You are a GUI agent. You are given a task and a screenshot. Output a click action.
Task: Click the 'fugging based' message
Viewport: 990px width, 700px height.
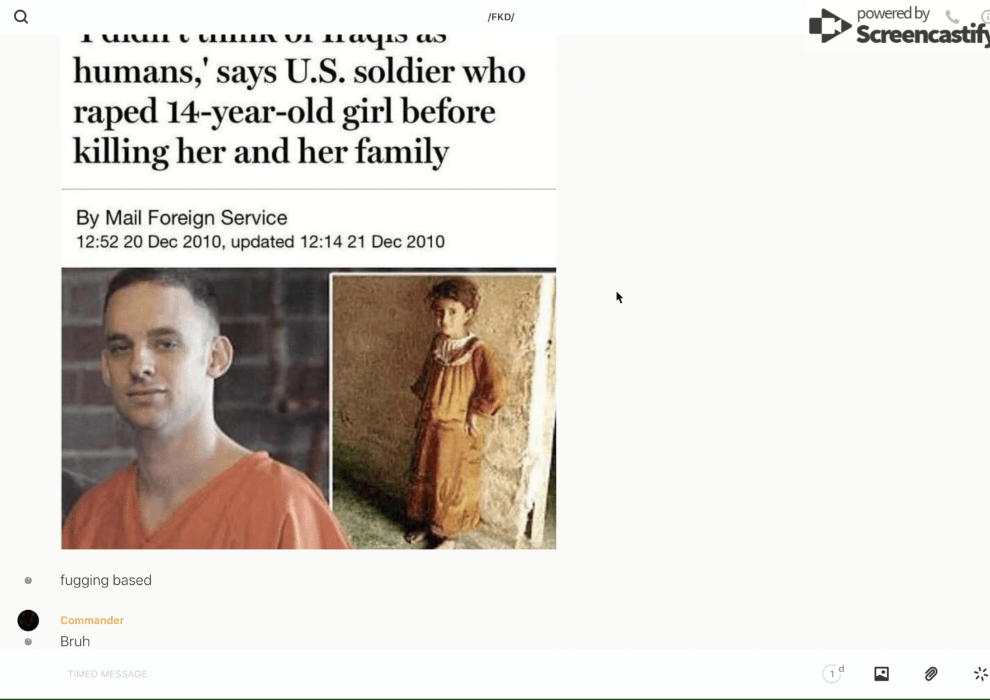pyautogui.click(x=105, y=580)
